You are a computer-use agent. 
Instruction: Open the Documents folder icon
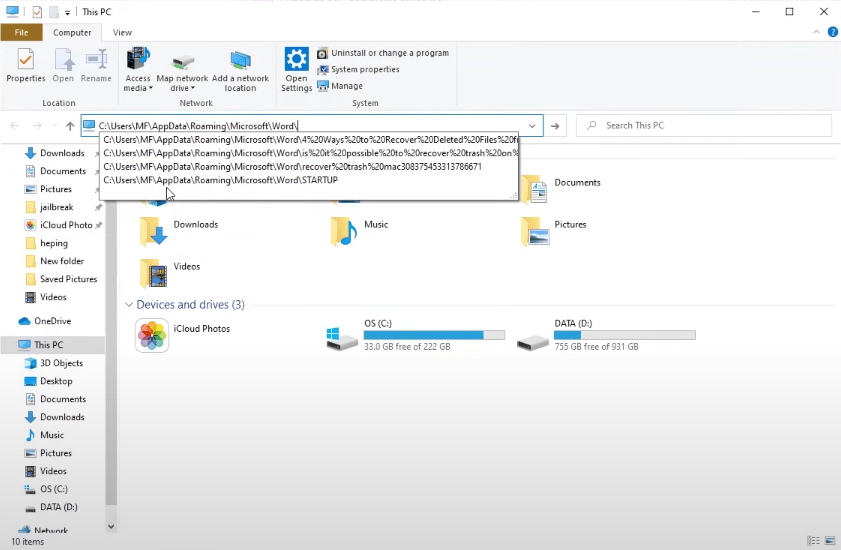coord(535,189)
